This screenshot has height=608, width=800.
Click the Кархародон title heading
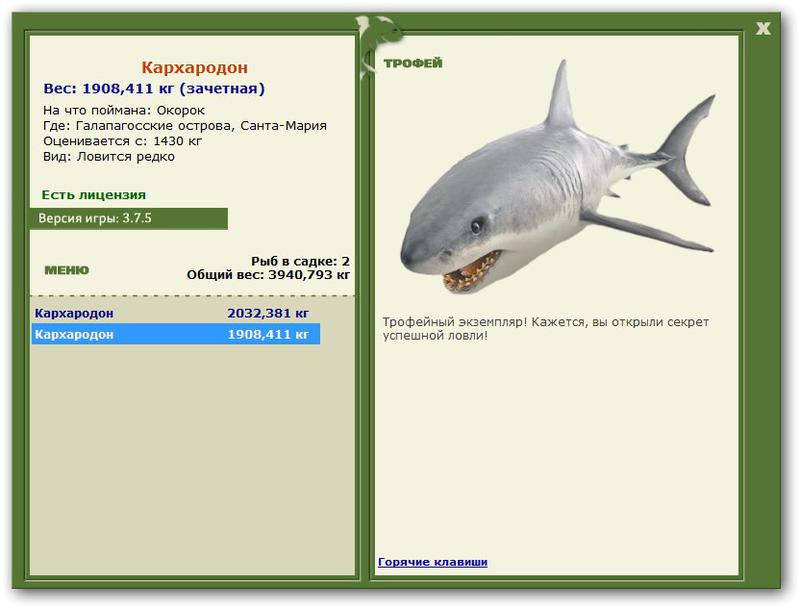pos(194,67)
